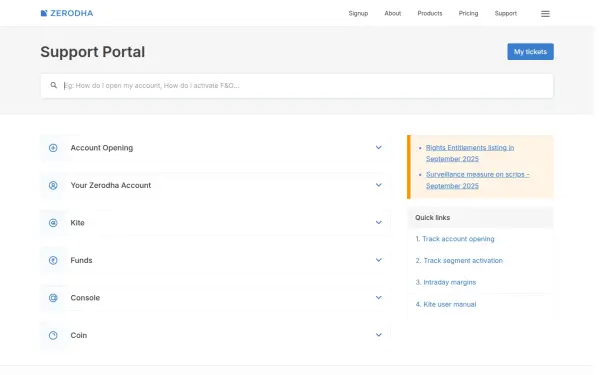Click the Coin section icon
The width and height of the screenshot is (600, 375).
click(x=53, y=335)
